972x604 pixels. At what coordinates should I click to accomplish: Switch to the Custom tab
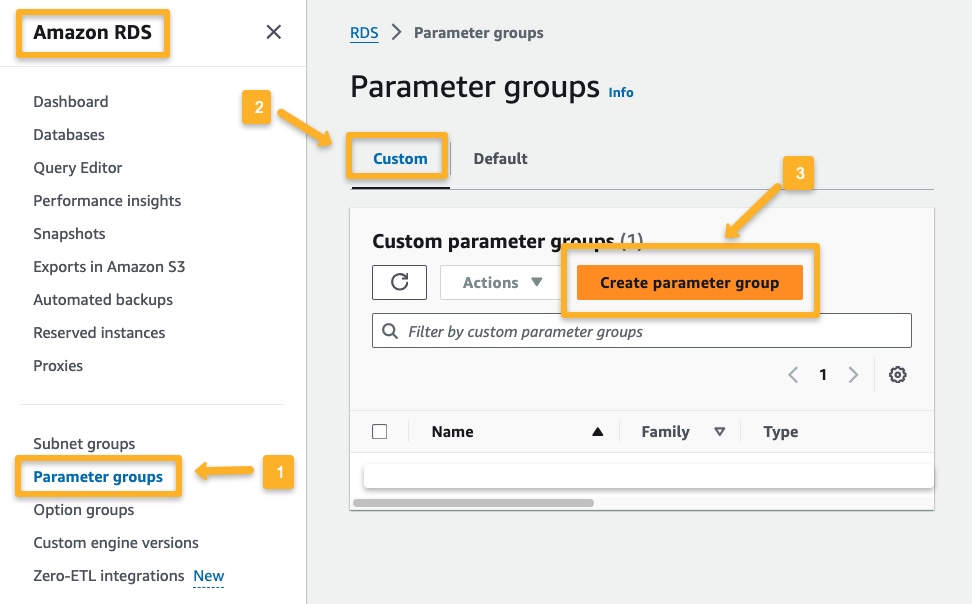coord(400,159)
